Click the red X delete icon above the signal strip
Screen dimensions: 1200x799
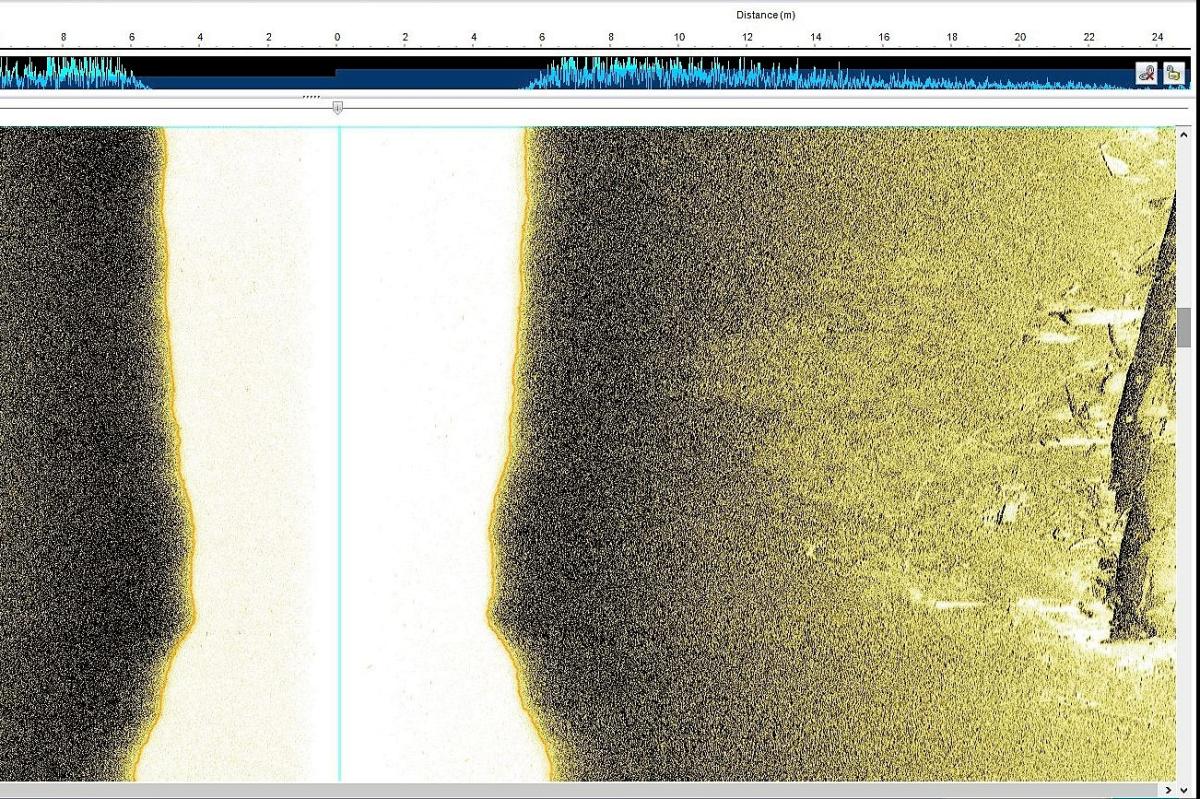(1148, 71)
